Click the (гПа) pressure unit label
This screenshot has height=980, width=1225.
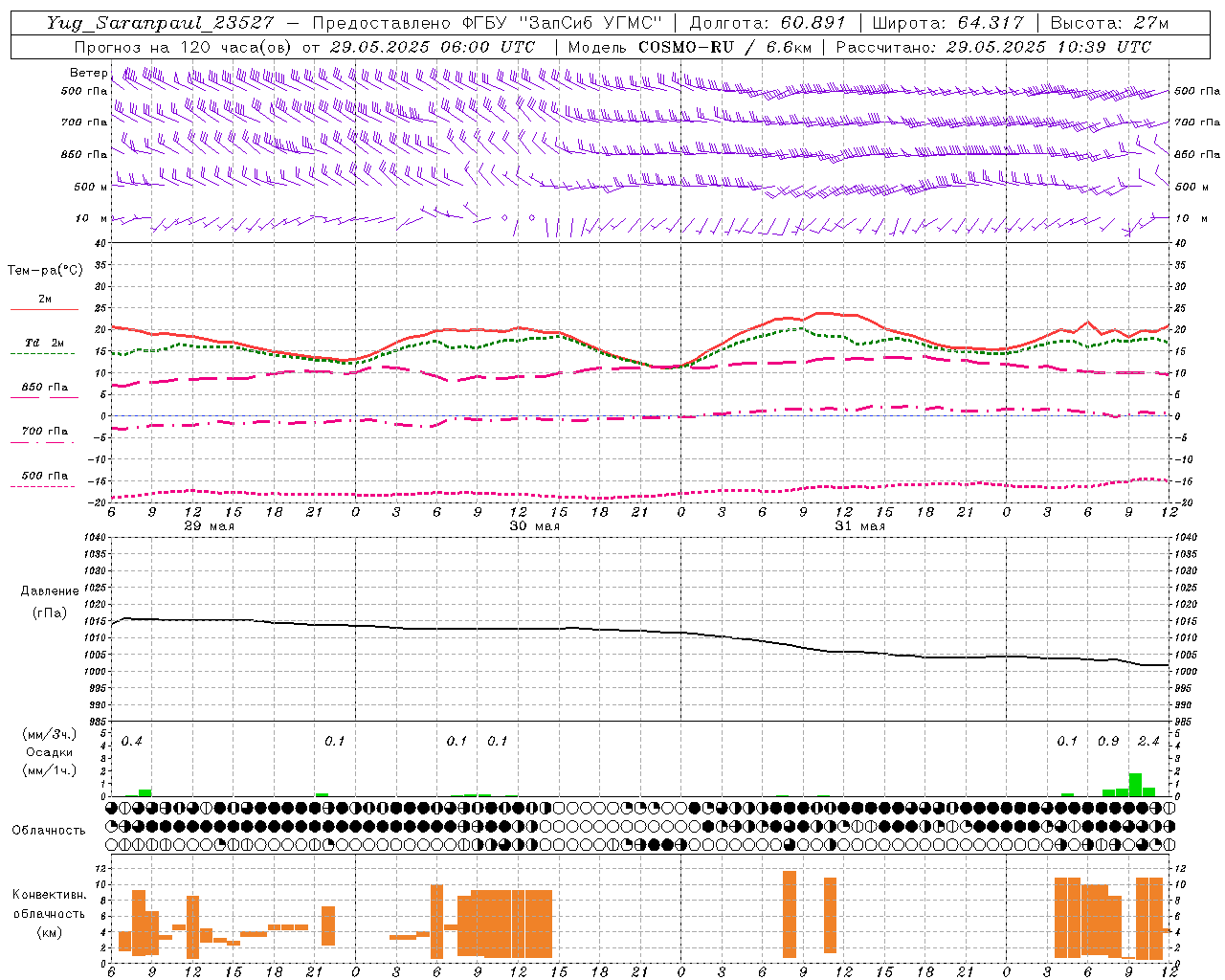[49, 613]
